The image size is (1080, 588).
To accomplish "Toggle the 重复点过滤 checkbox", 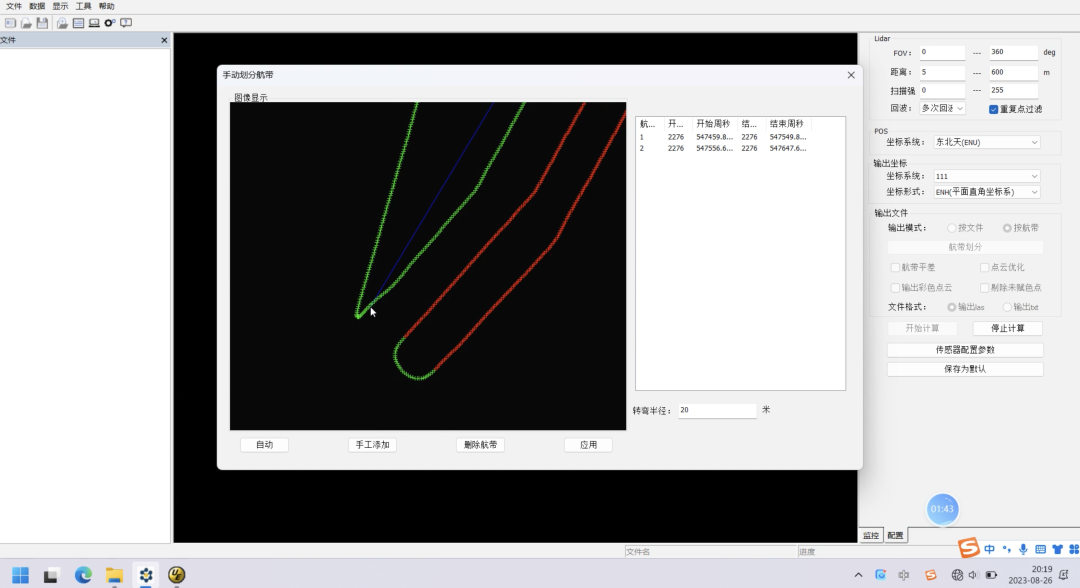I will [994, 109].
